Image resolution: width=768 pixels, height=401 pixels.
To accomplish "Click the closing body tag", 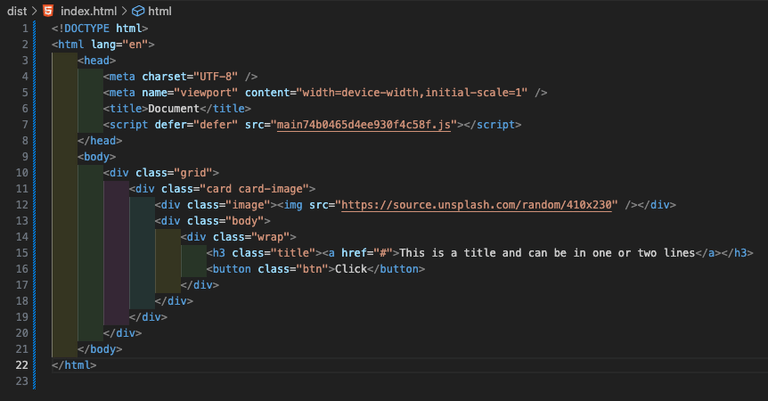I will coord(100,350).
